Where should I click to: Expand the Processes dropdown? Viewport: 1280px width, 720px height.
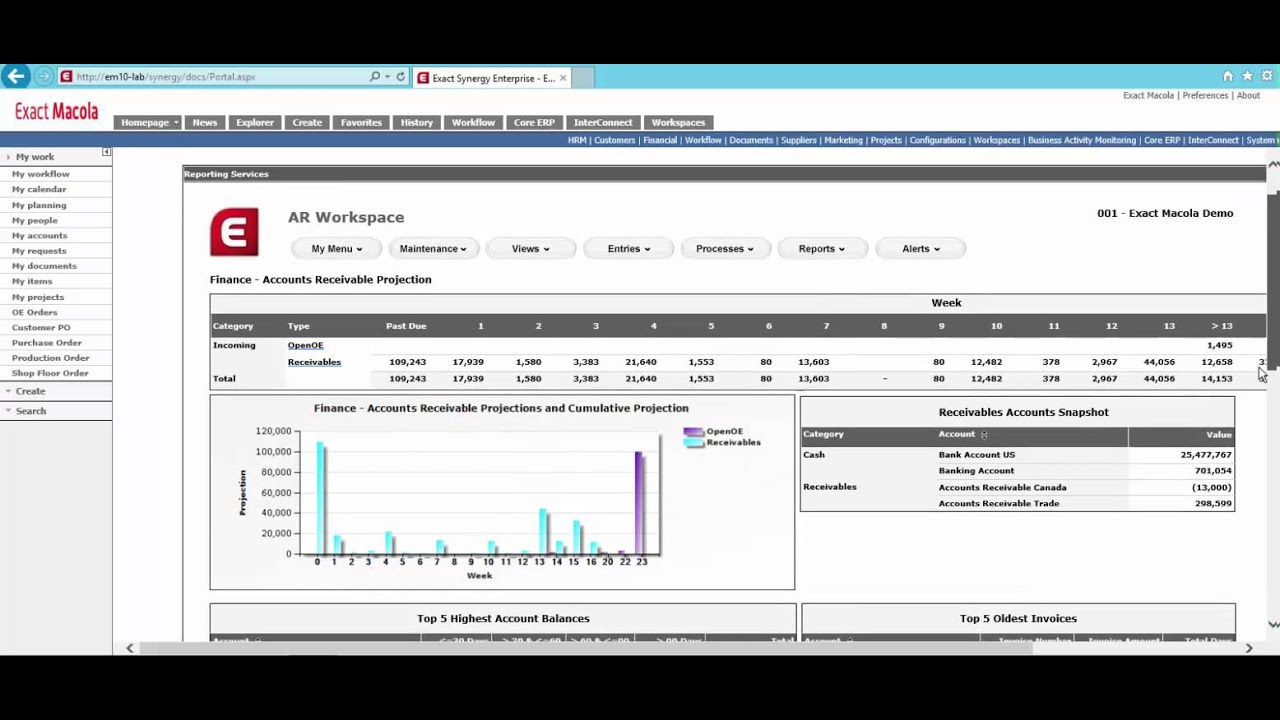tap(725, 248)
